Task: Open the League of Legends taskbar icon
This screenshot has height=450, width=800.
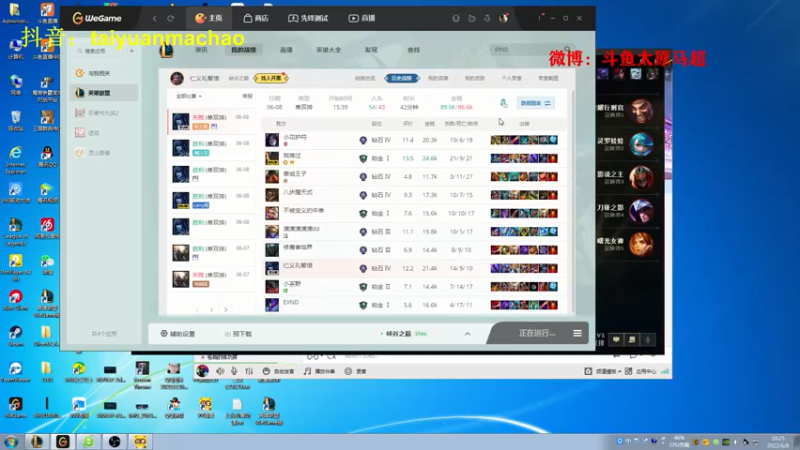Action: point(37,442)
